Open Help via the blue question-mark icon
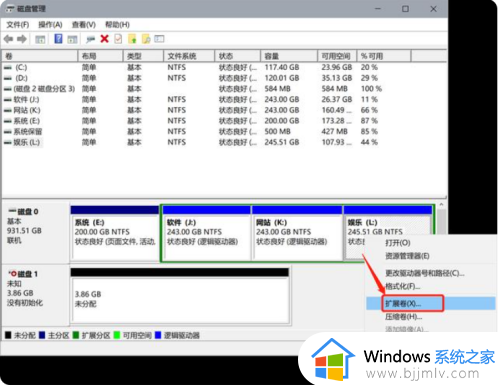 click(58, 39)
